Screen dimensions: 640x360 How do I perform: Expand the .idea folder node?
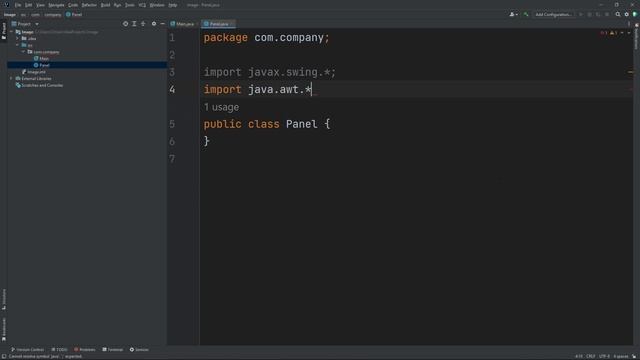[18, 38]
